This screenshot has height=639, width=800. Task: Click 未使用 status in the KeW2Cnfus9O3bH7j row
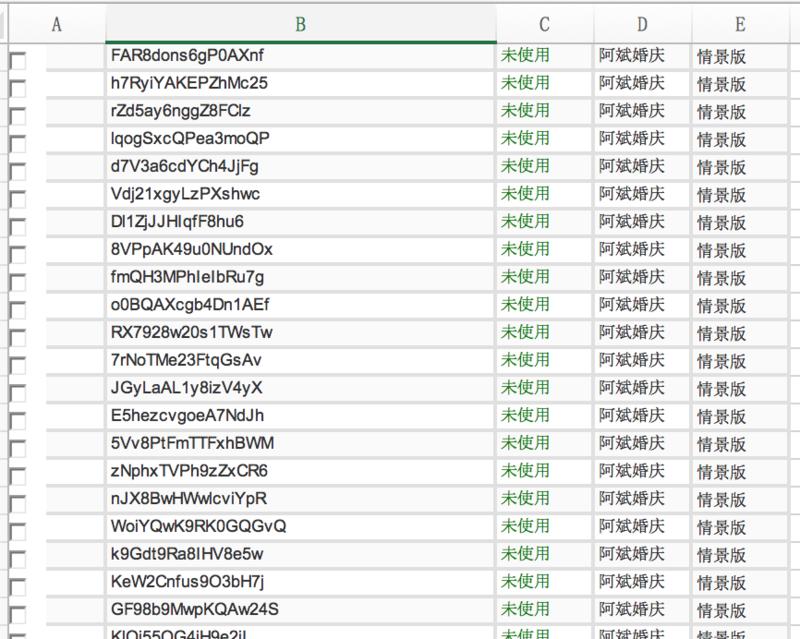[x=526, y=581]
